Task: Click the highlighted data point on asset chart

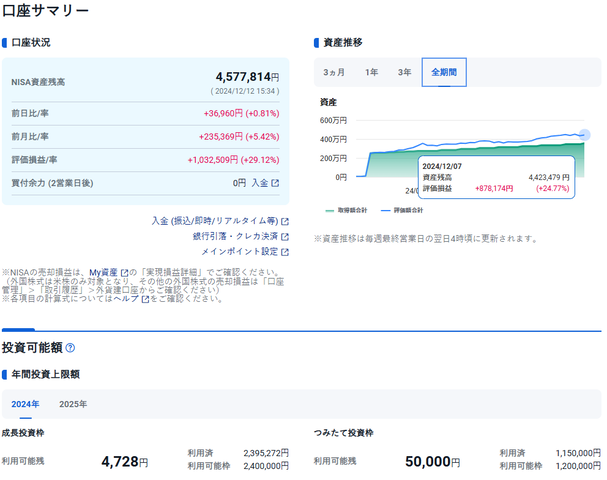Action: point(584,135)
